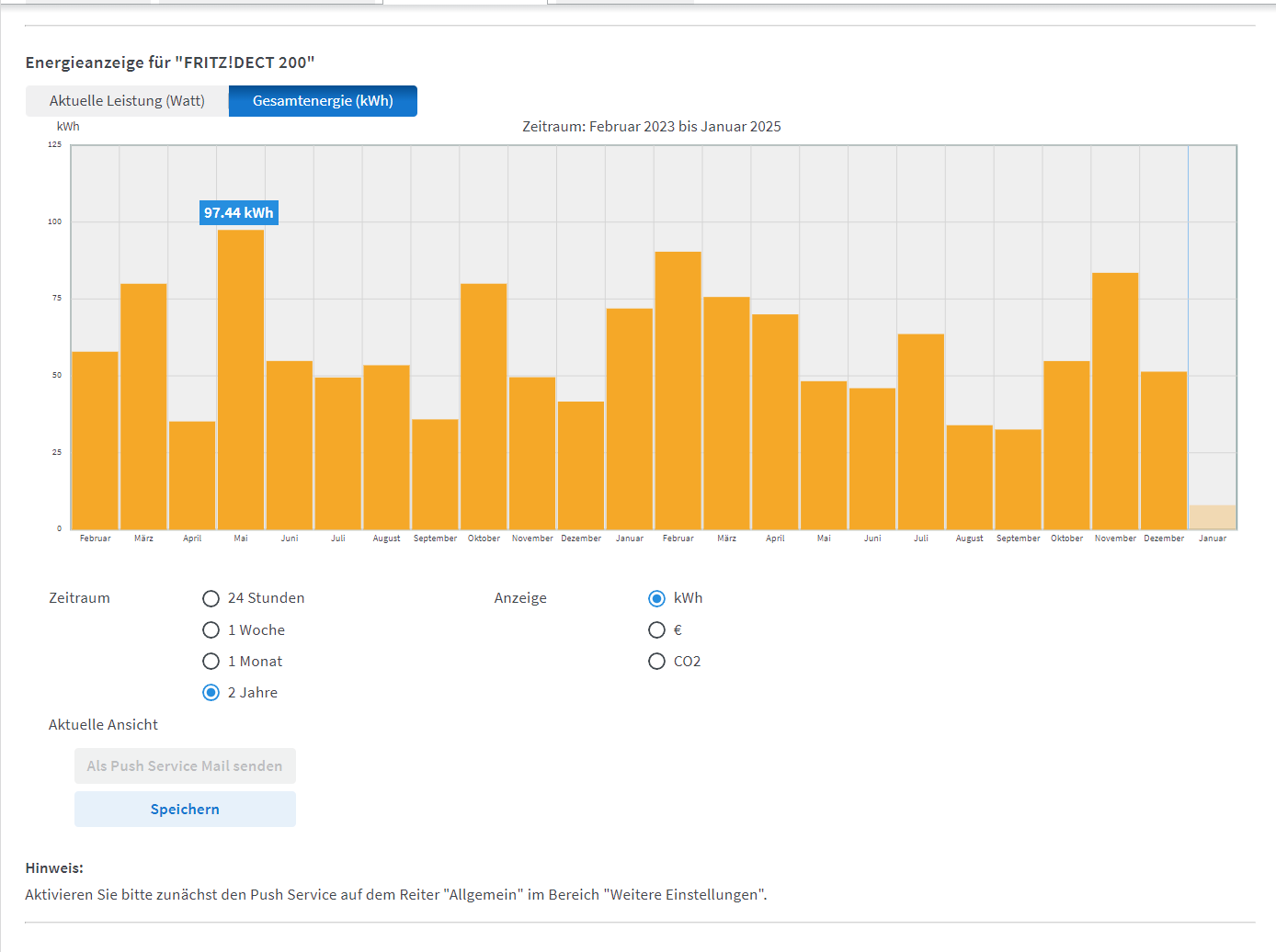1276x952 pixels.
Task: Click the April 2023 bar
Action: (192, 475)
